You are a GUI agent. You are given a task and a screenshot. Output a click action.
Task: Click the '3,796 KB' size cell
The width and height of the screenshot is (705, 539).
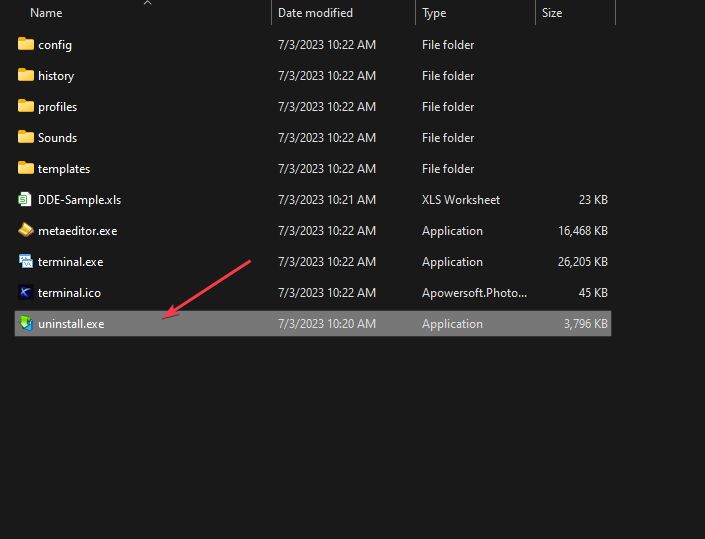click(x=586, y=324)
